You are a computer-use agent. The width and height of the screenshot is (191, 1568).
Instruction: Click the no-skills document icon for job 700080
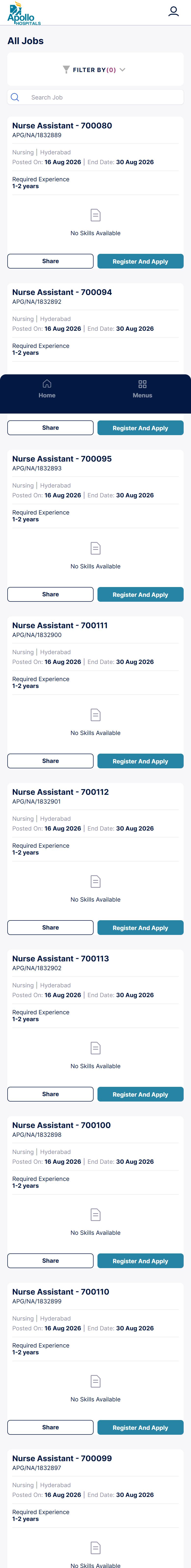tap(95, 215)
